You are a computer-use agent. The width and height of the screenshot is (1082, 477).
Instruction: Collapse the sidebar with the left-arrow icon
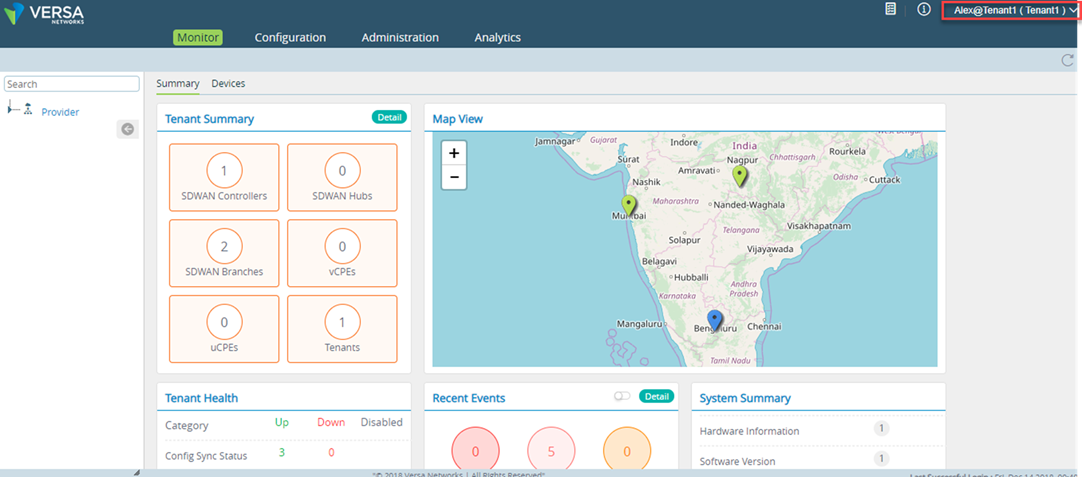click(128, 129)
